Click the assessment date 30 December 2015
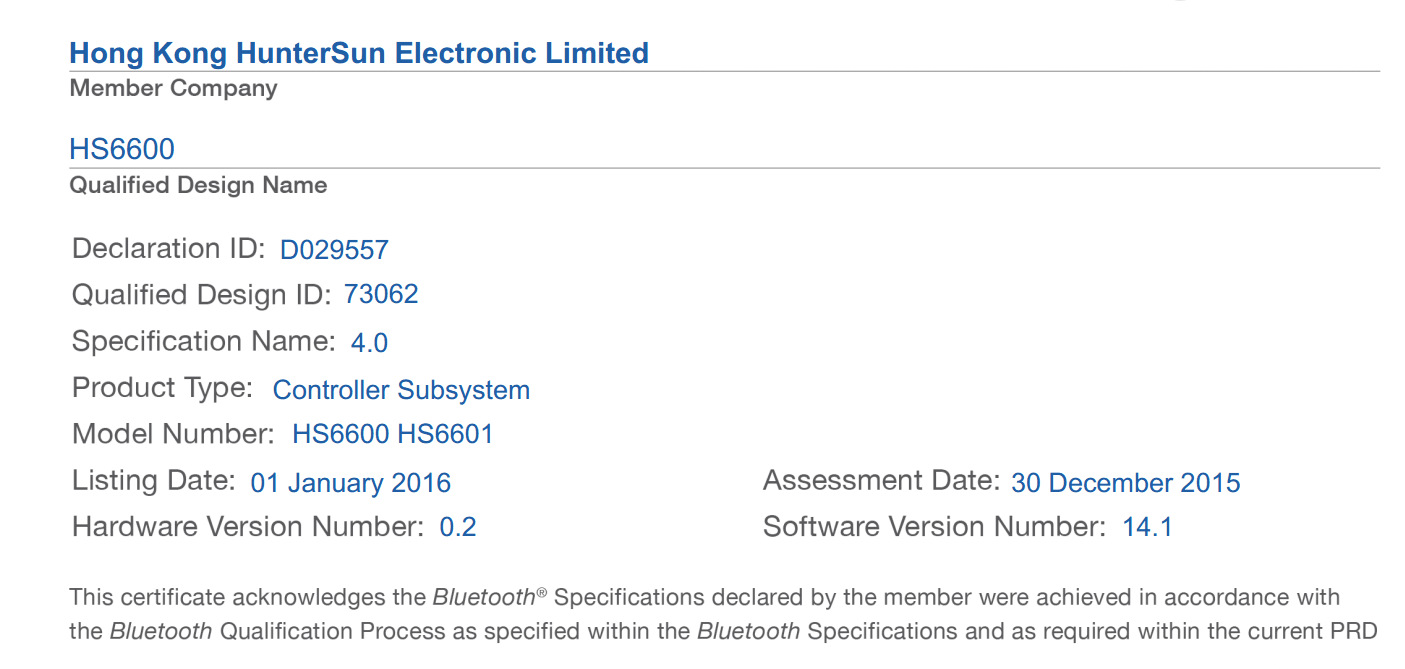 (1125, 484)
